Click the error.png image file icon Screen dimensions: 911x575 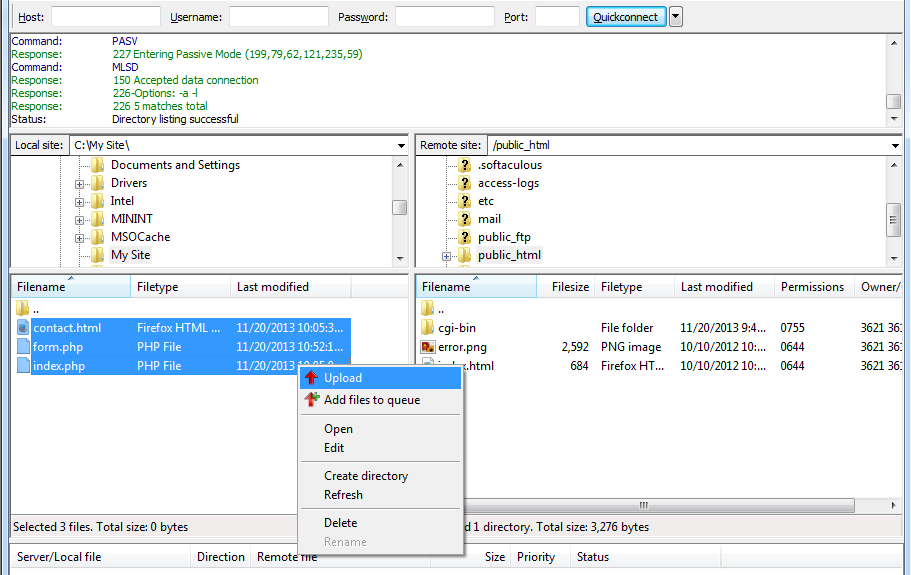(x=428, y=347)
